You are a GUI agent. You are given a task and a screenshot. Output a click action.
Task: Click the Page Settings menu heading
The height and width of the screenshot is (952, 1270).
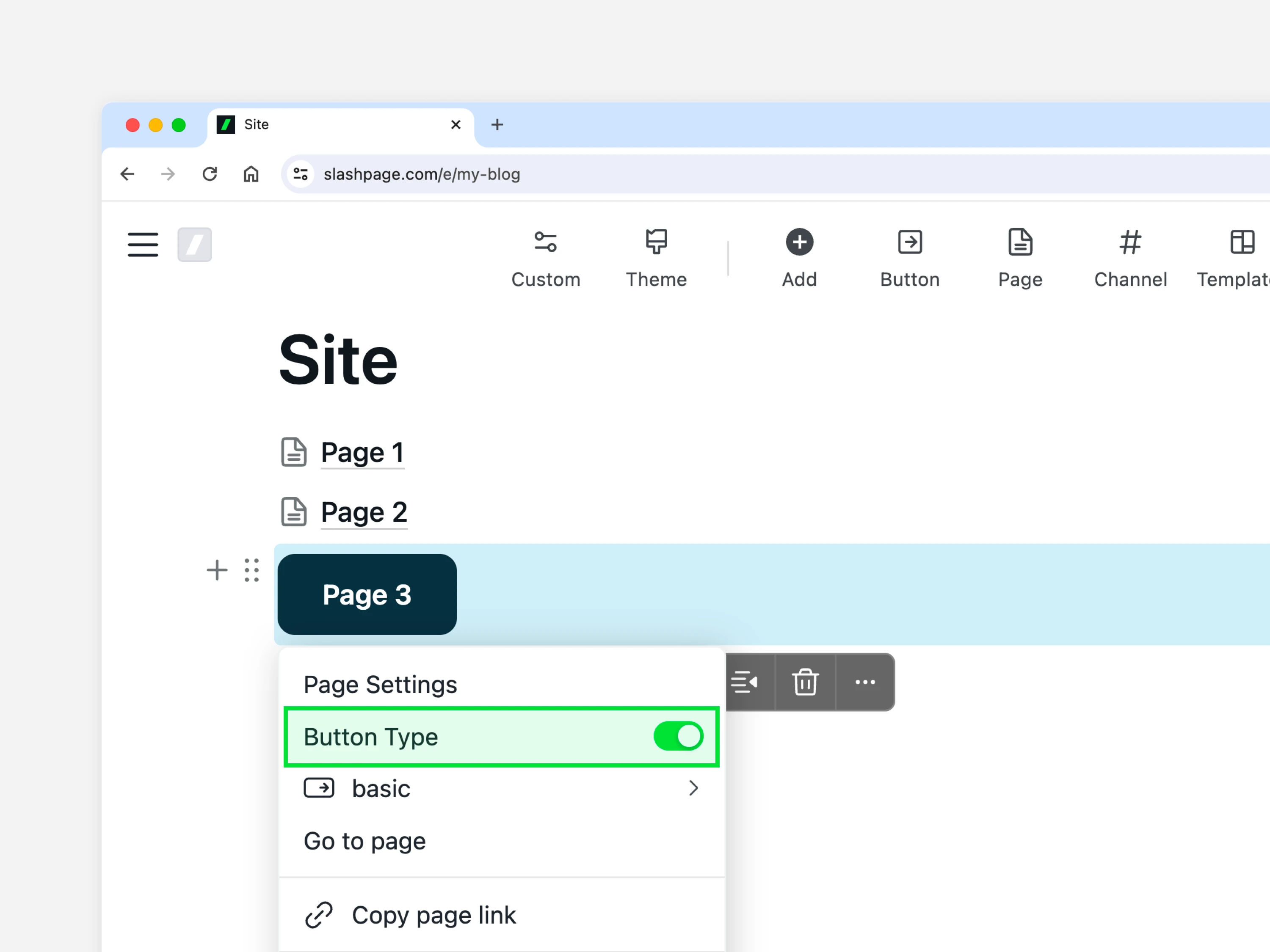tap(380, 685)
